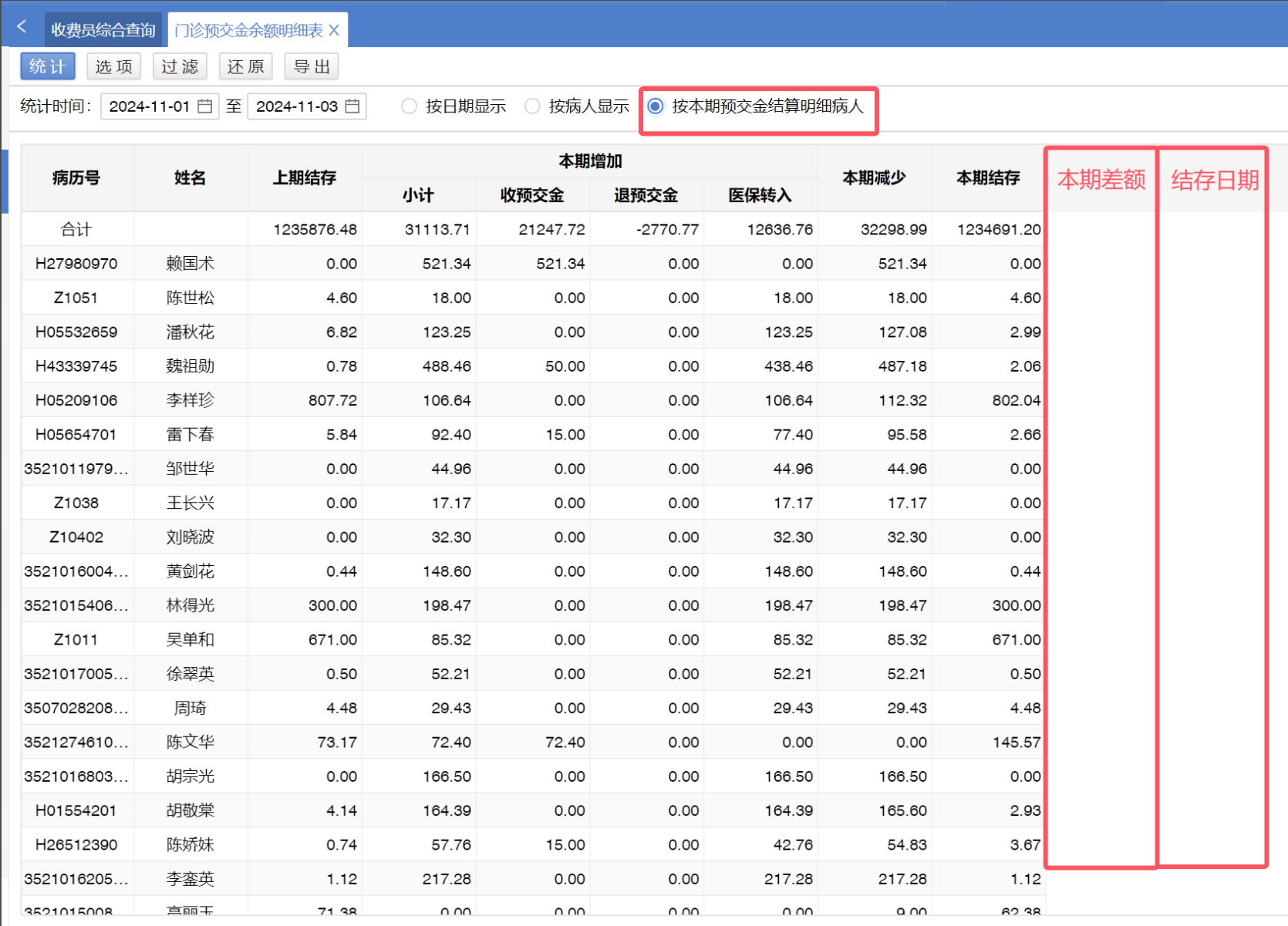Click the 小计 column header
Viewport: 1288px width, 926px height.
419,195
